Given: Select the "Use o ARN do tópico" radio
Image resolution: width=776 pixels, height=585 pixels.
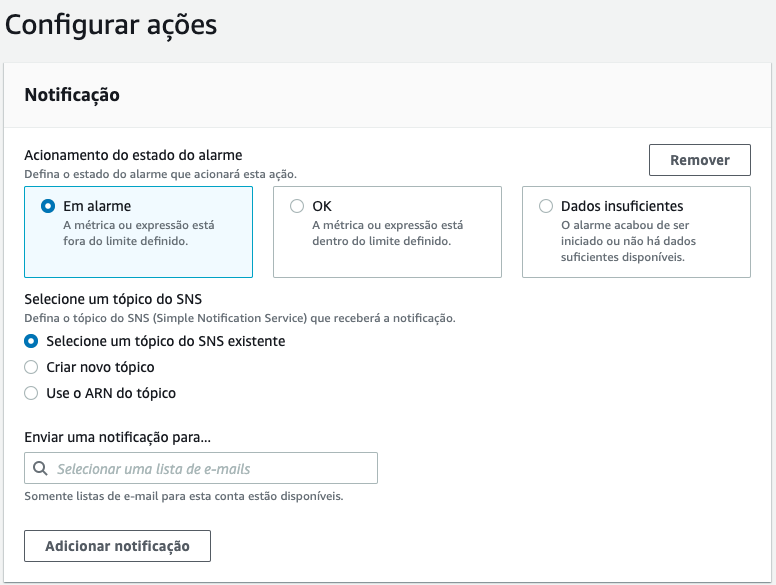Looking at the screenshot, I should click(x=31, y=393).
